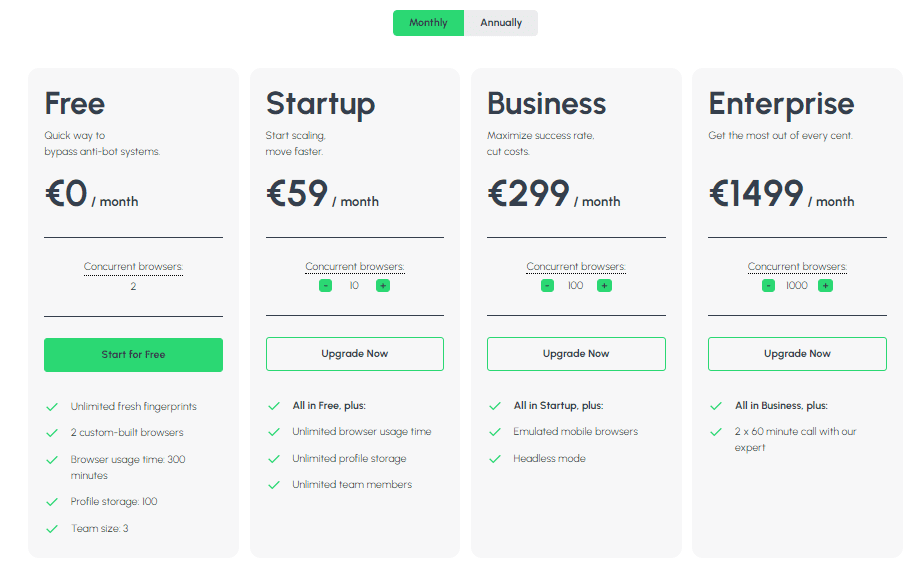This screenshot has width=920, height=584.
Task: Decrease Startup concurrent browsers with minus
Action: (326, 286)
